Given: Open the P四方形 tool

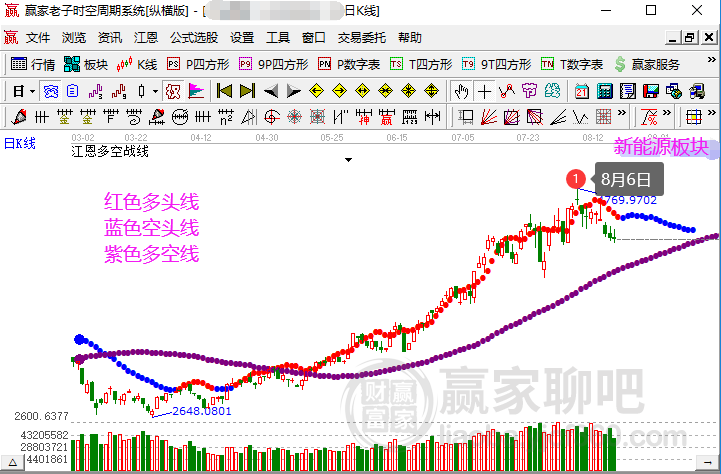Looking at the screenshot, I should point(198,64).
